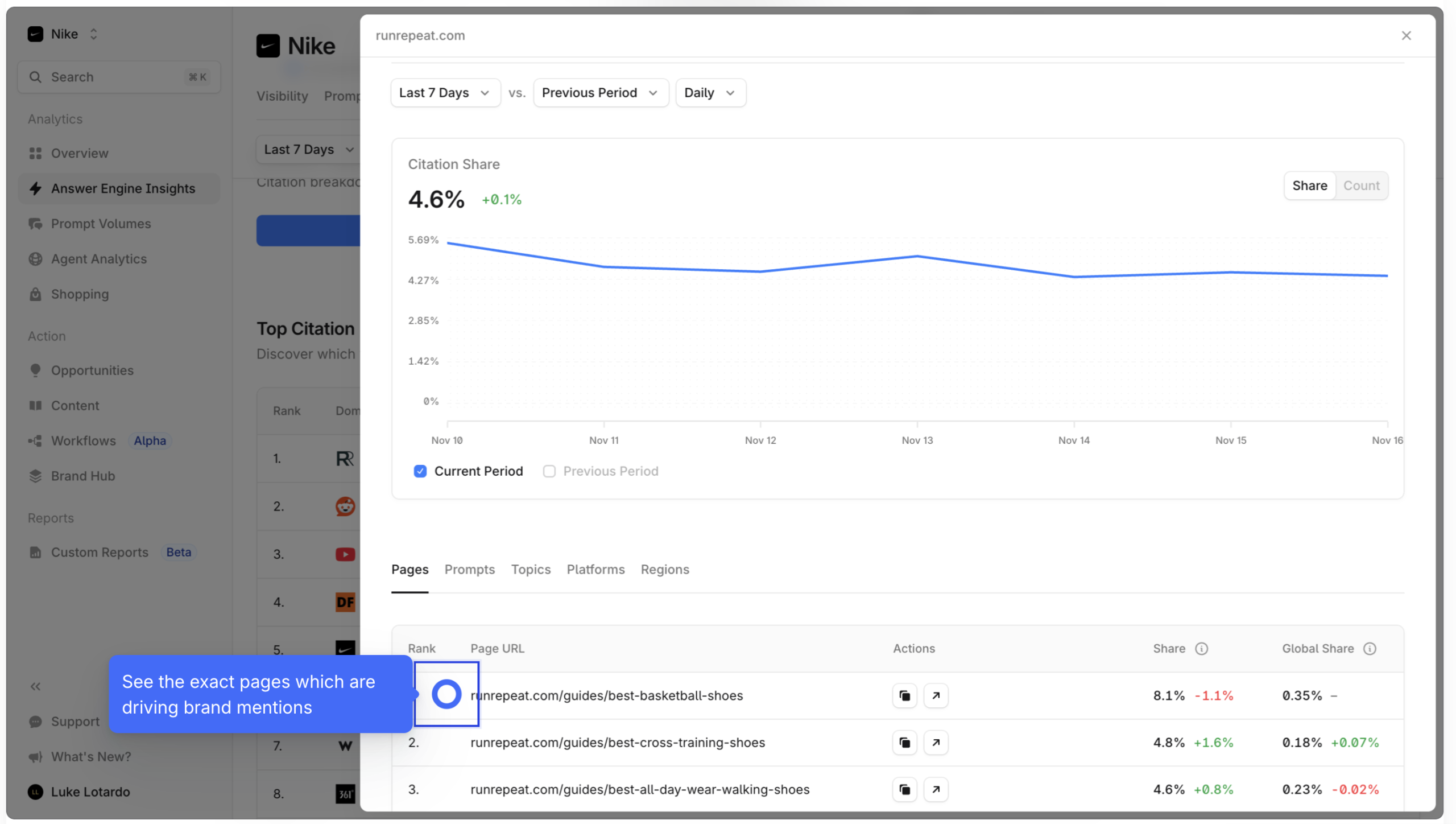The width and height of the screenshot is (1456, 824).
Task: Uncheck the Current Period checkbox
Action: [420, 471]
